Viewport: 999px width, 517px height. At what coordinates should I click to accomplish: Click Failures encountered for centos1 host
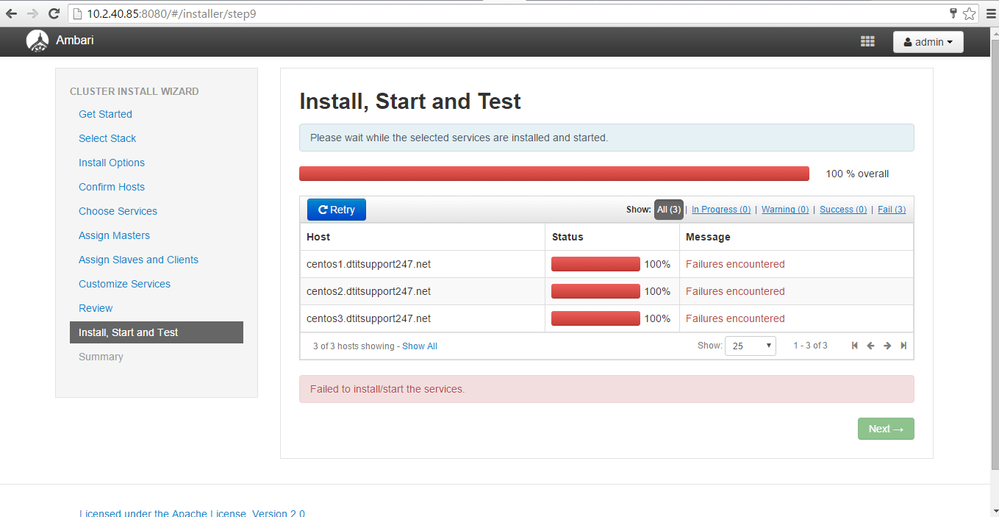click(735, 264)
